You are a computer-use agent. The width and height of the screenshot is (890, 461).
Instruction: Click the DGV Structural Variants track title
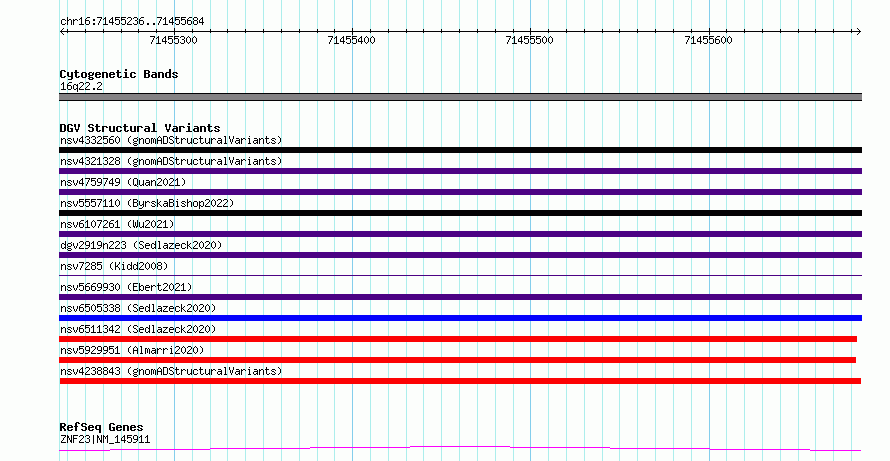tap(140, 128)
